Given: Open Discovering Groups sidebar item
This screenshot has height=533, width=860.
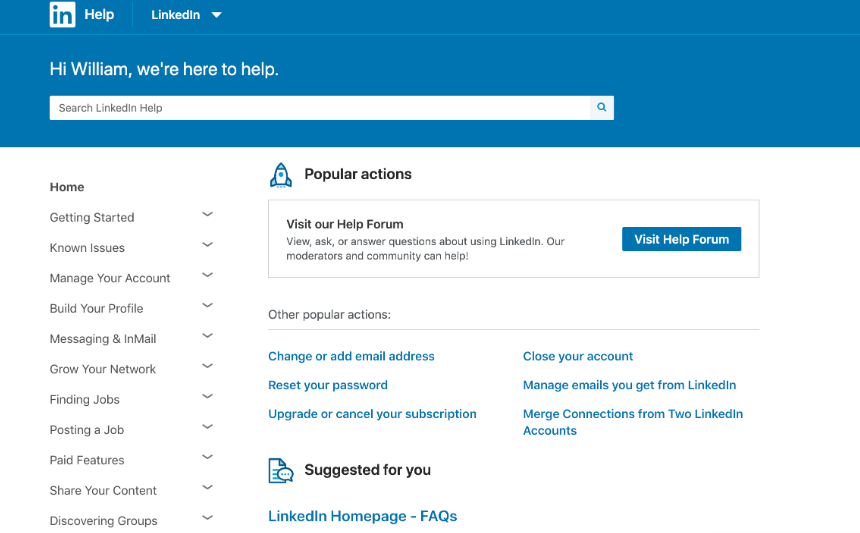Looking at the screenshot, I should tap(104, 521).
